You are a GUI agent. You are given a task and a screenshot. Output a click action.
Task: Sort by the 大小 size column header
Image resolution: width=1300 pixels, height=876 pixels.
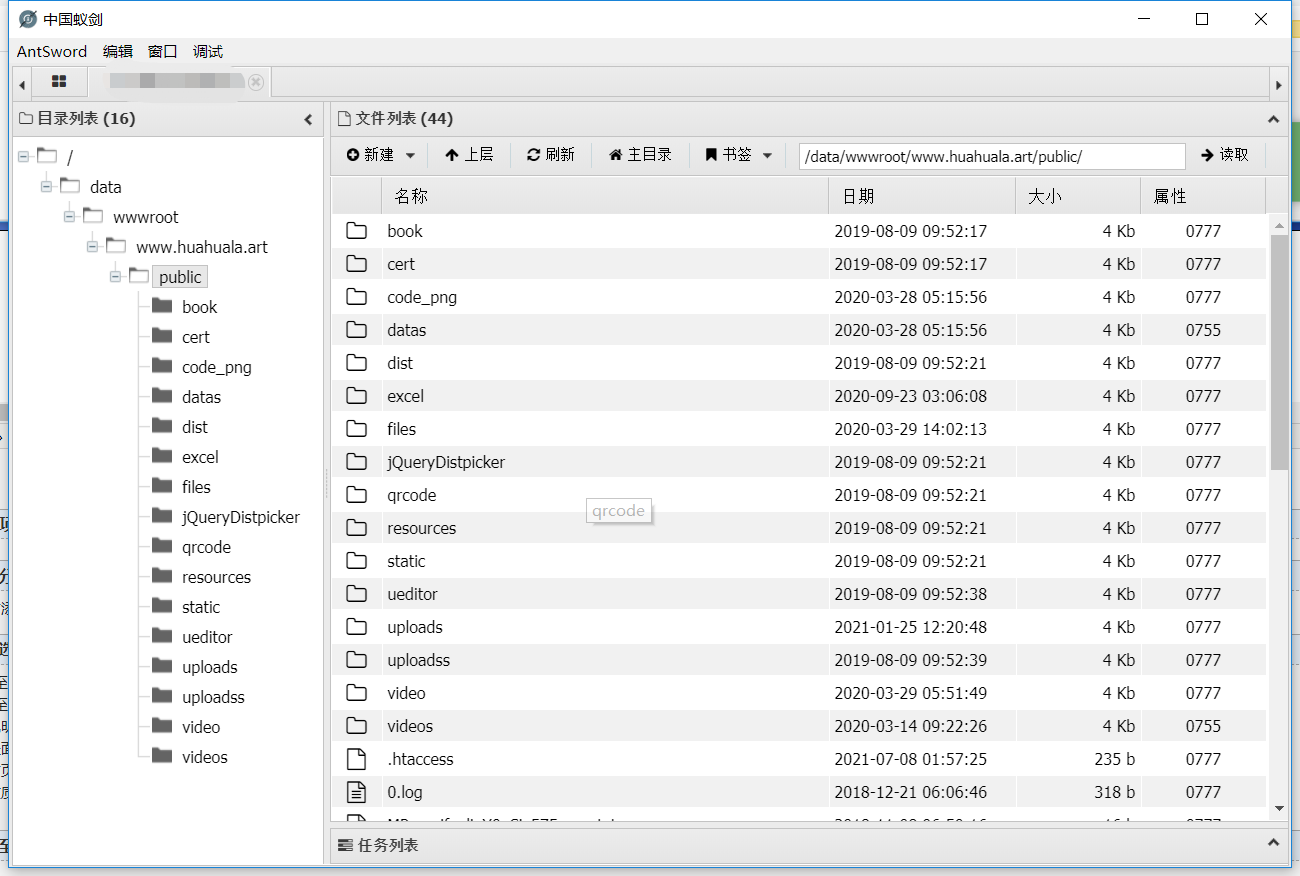(1078, 196)
